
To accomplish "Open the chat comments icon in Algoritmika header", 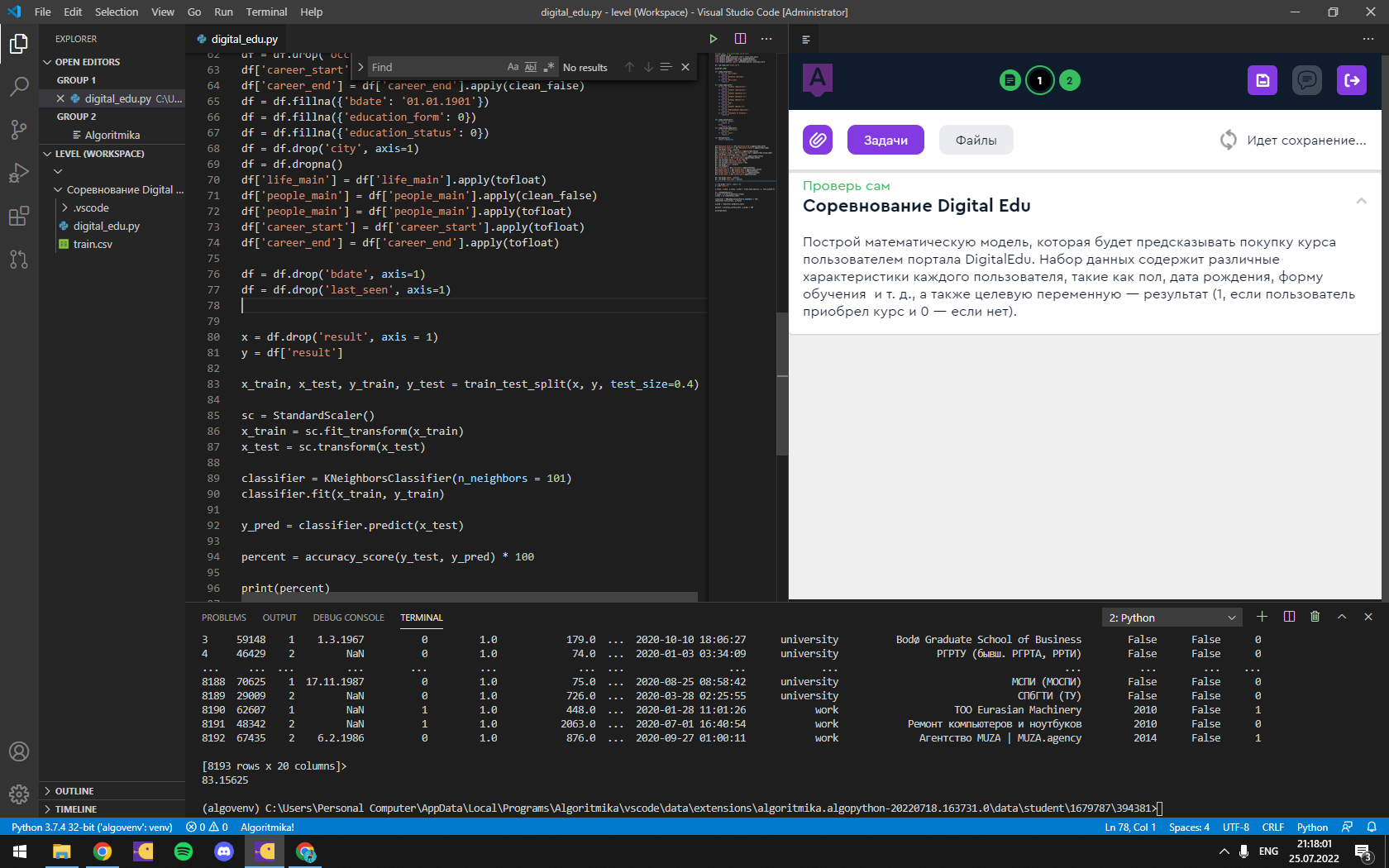I will coord(1306,80).
